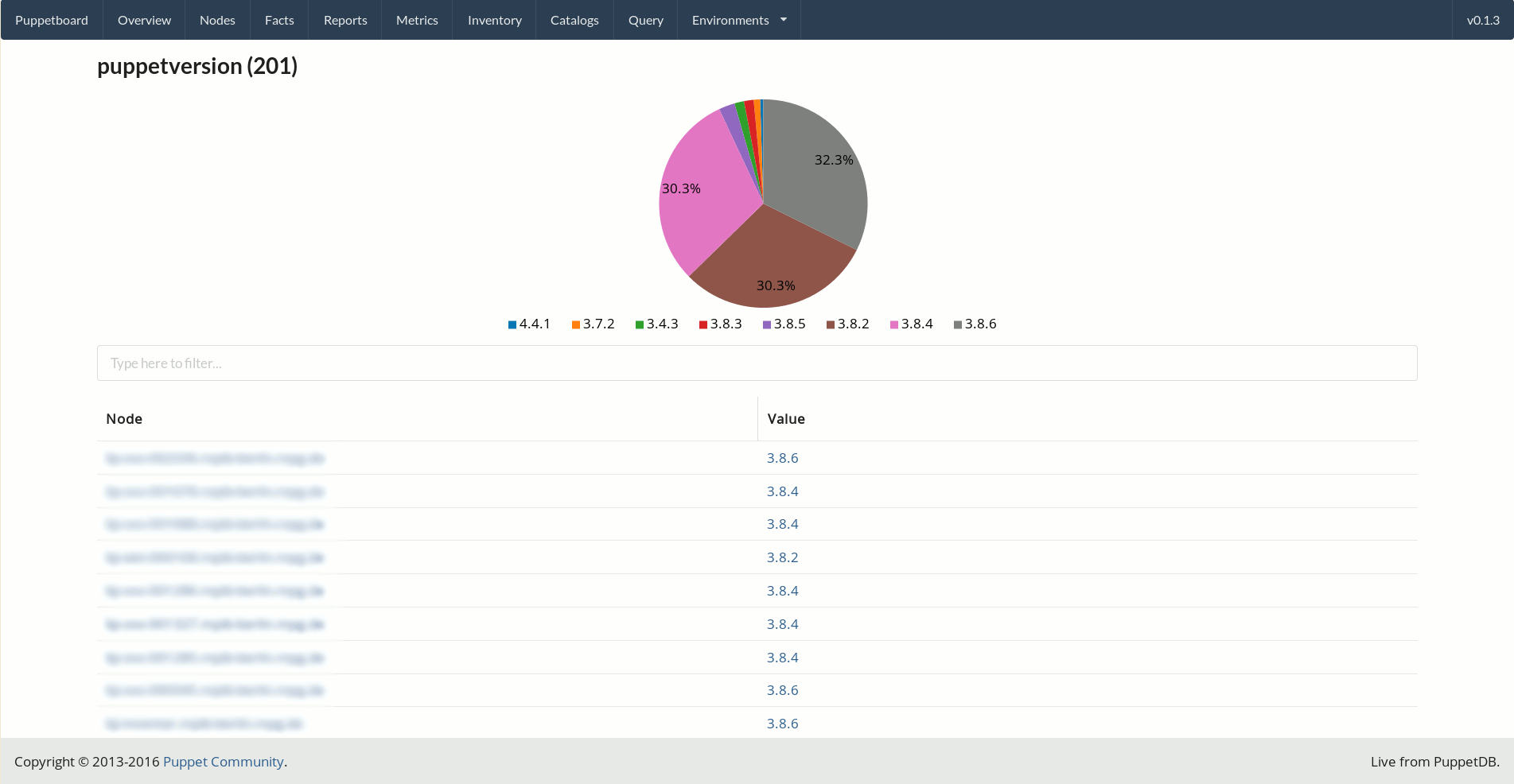Open the Puppet Community footer link

coord(223,762)
